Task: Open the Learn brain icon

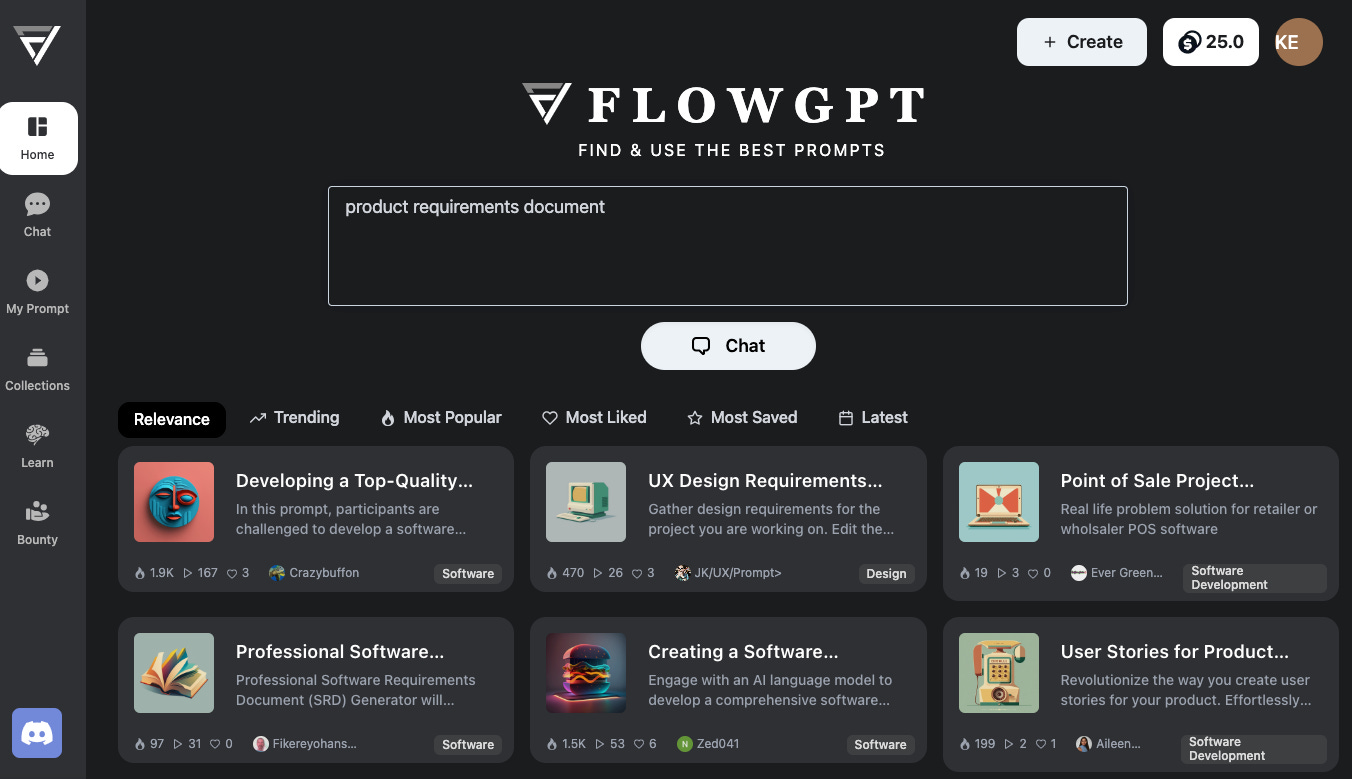Action: tap(37, 435)
